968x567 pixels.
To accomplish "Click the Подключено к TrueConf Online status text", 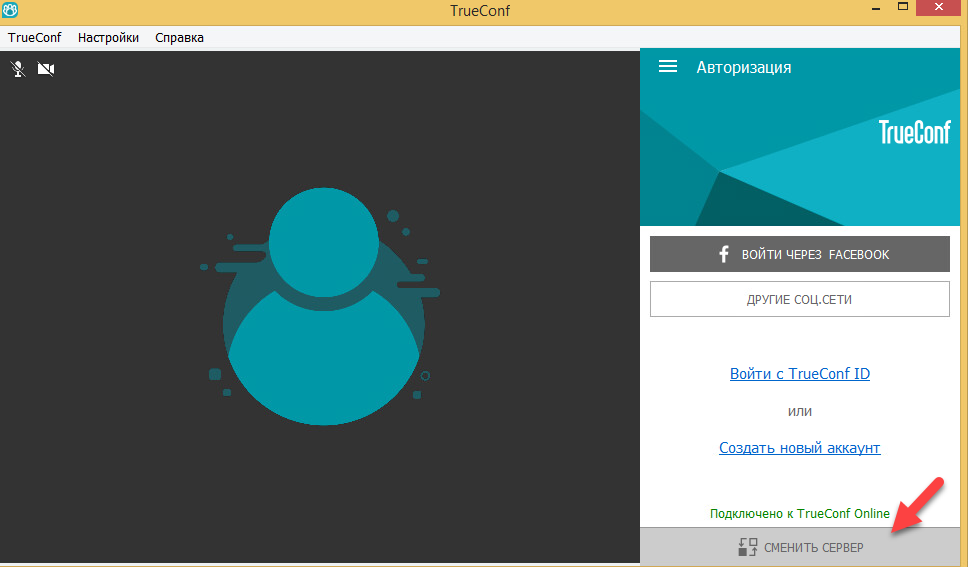I will click(x=799, y=513).
